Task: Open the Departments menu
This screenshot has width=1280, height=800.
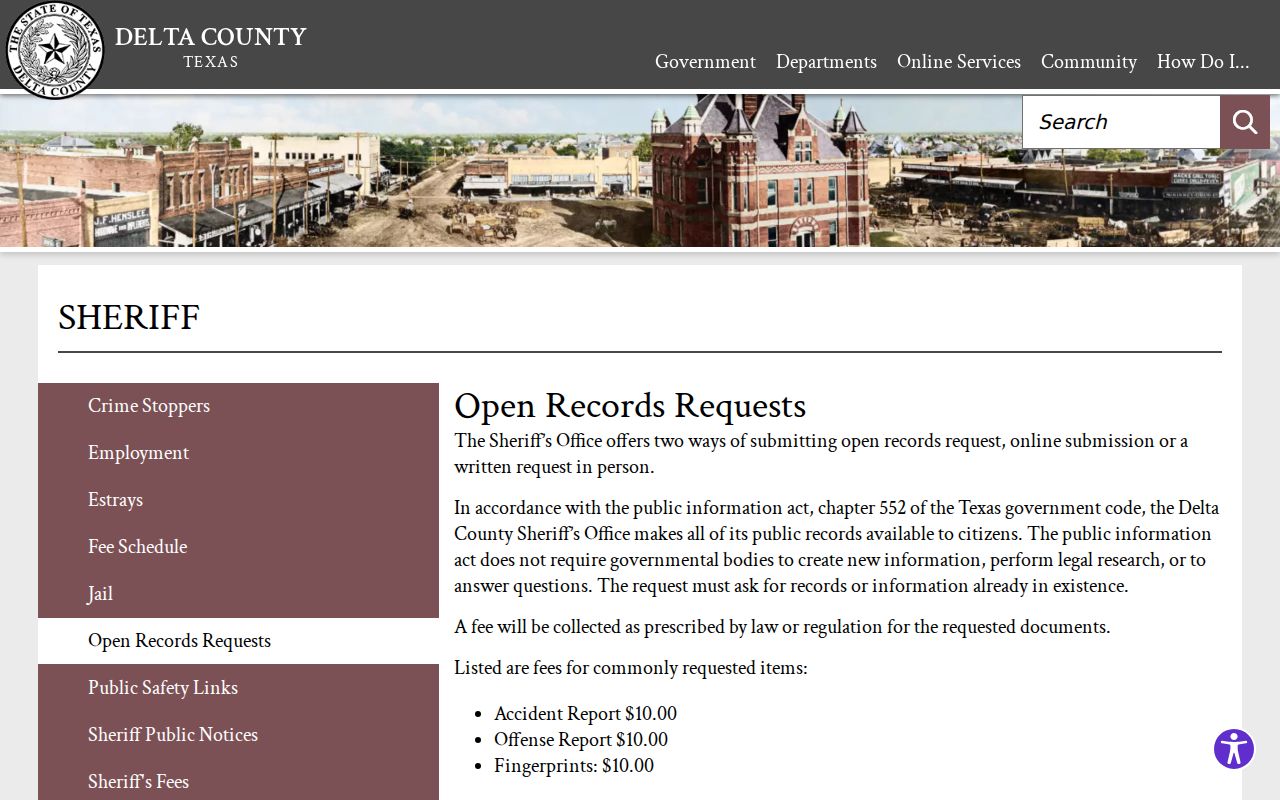Action: pyautogui.click(x=826, y=62)
